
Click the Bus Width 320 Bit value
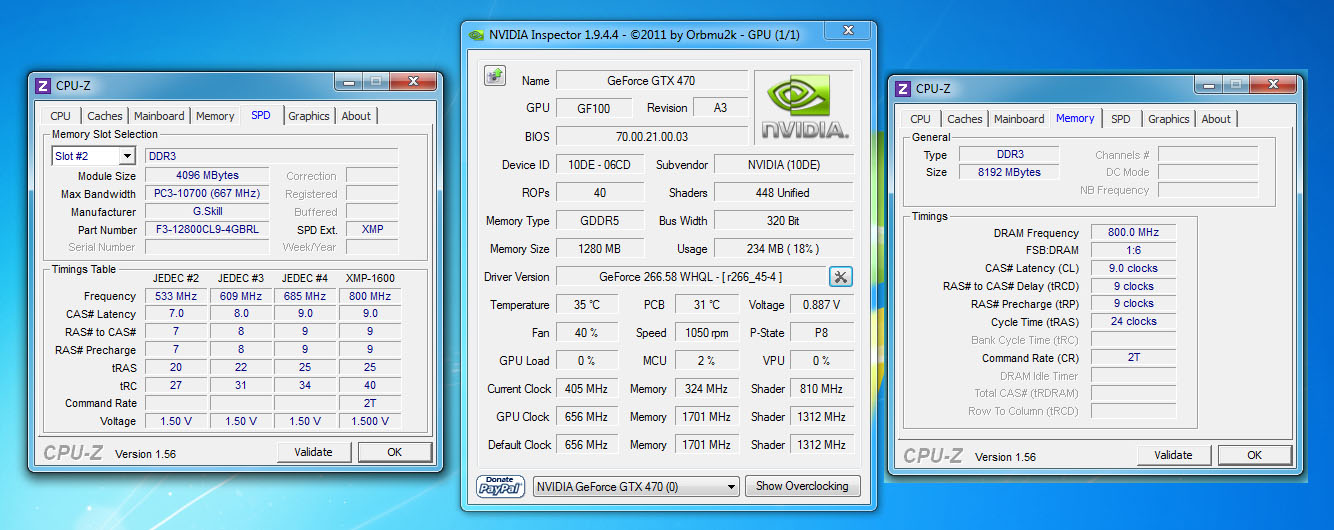click(x=784, y=220)
